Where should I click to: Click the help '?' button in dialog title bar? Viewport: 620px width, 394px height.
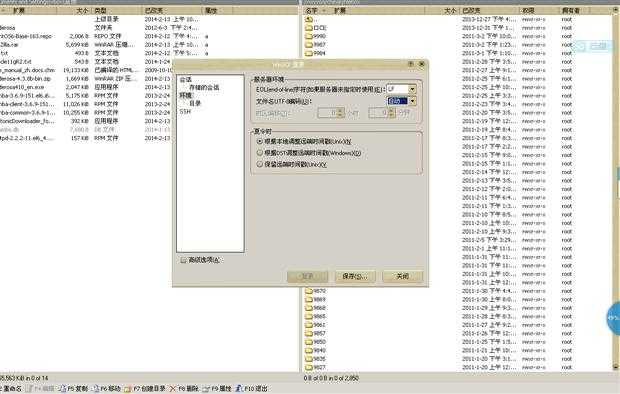pos(411,64)
